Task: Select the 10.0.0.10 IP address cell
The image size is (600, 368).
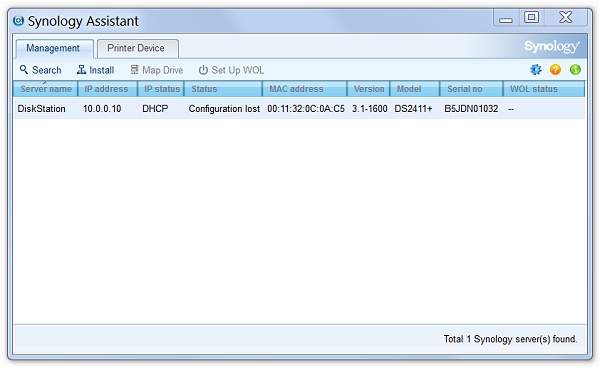Action: [102, 109]
